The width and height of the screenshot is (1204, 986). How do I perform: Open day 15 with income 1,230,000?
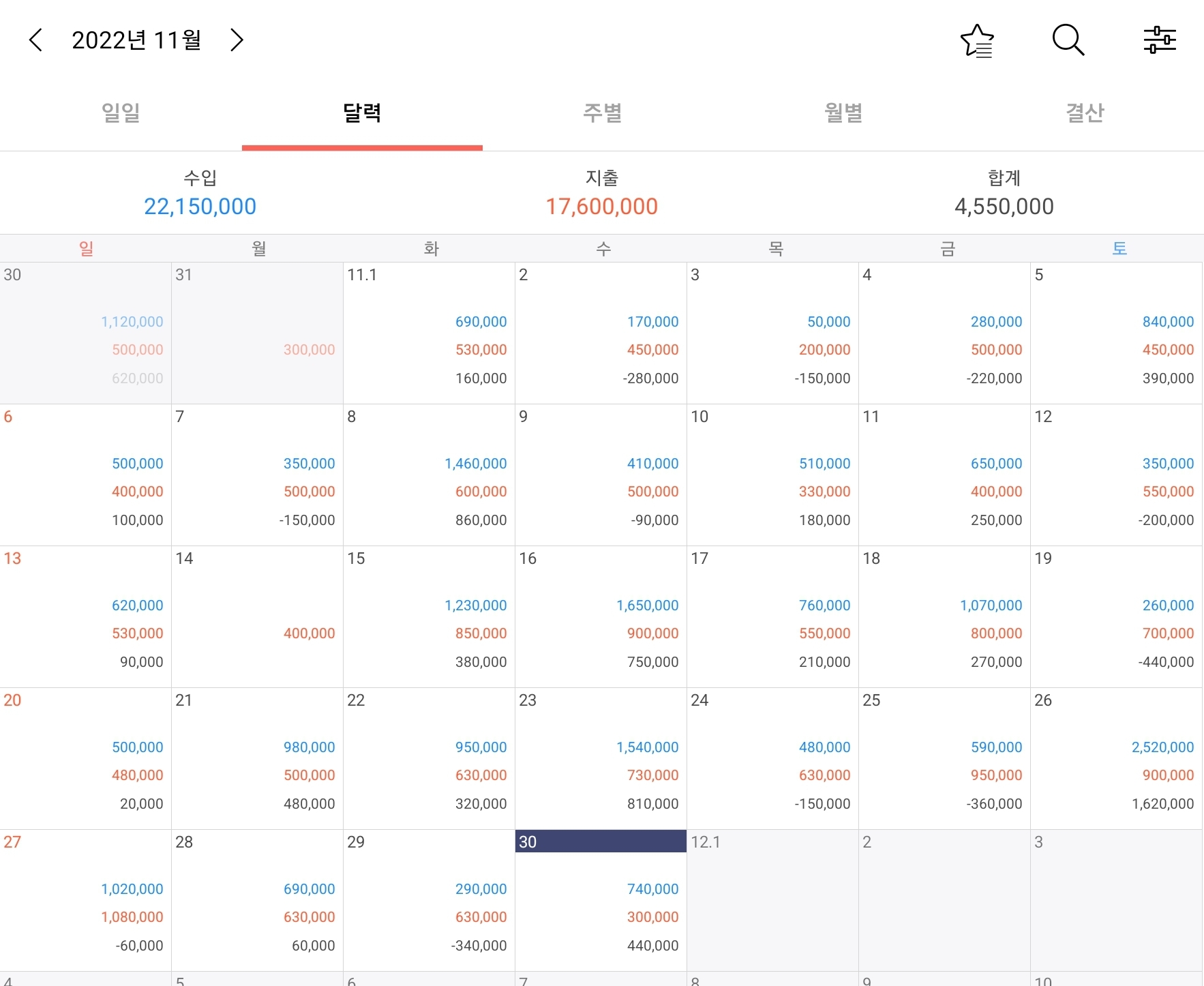coord(429,616)
